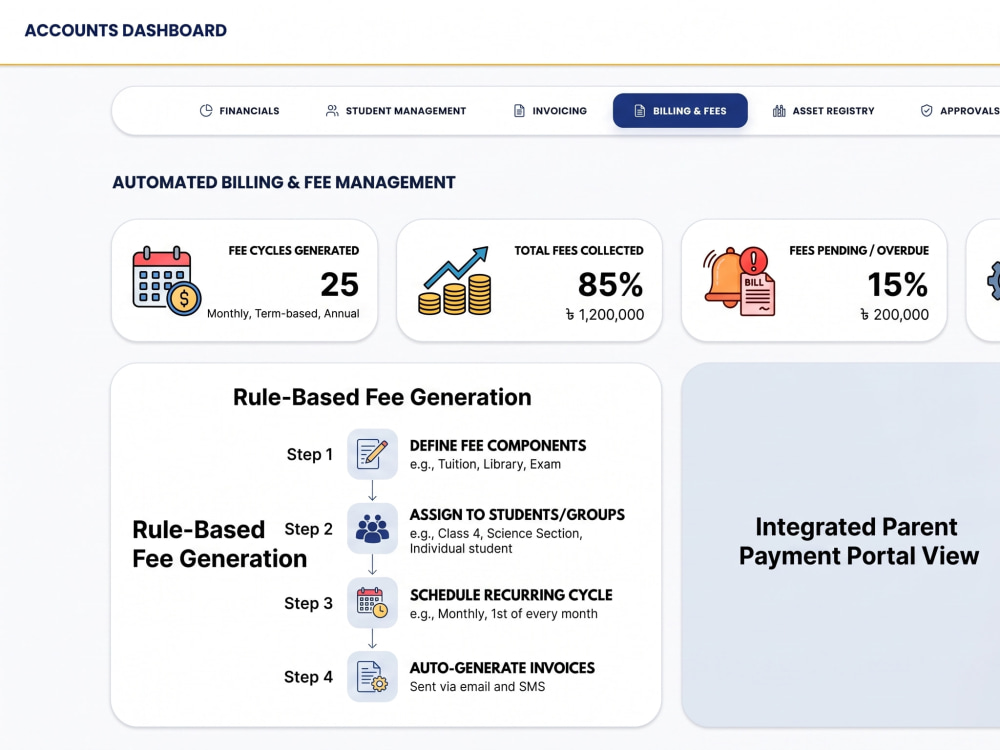
Task: Click the Sent via email and SMS text
Action: 478,687
